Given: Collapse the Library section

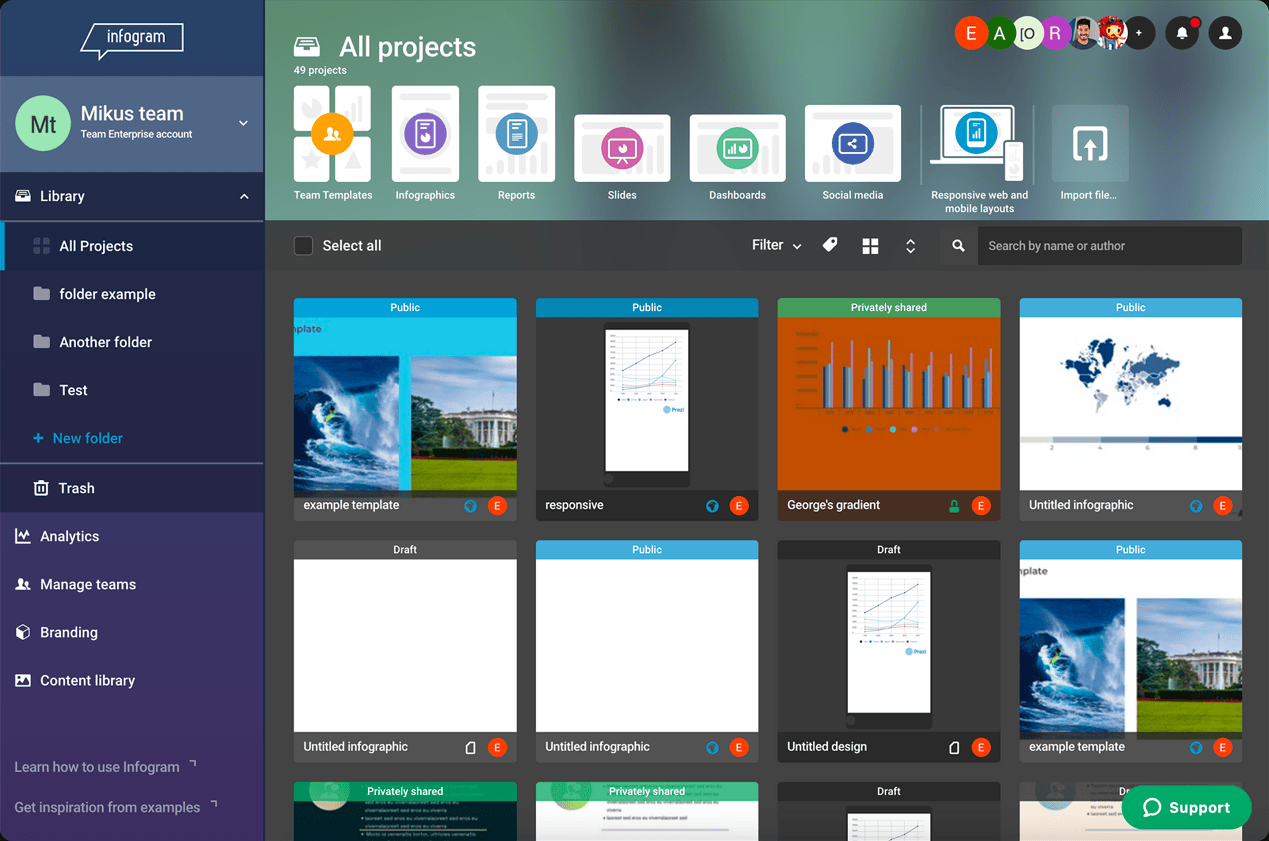Looking at the screenshot, I should 244,197.
